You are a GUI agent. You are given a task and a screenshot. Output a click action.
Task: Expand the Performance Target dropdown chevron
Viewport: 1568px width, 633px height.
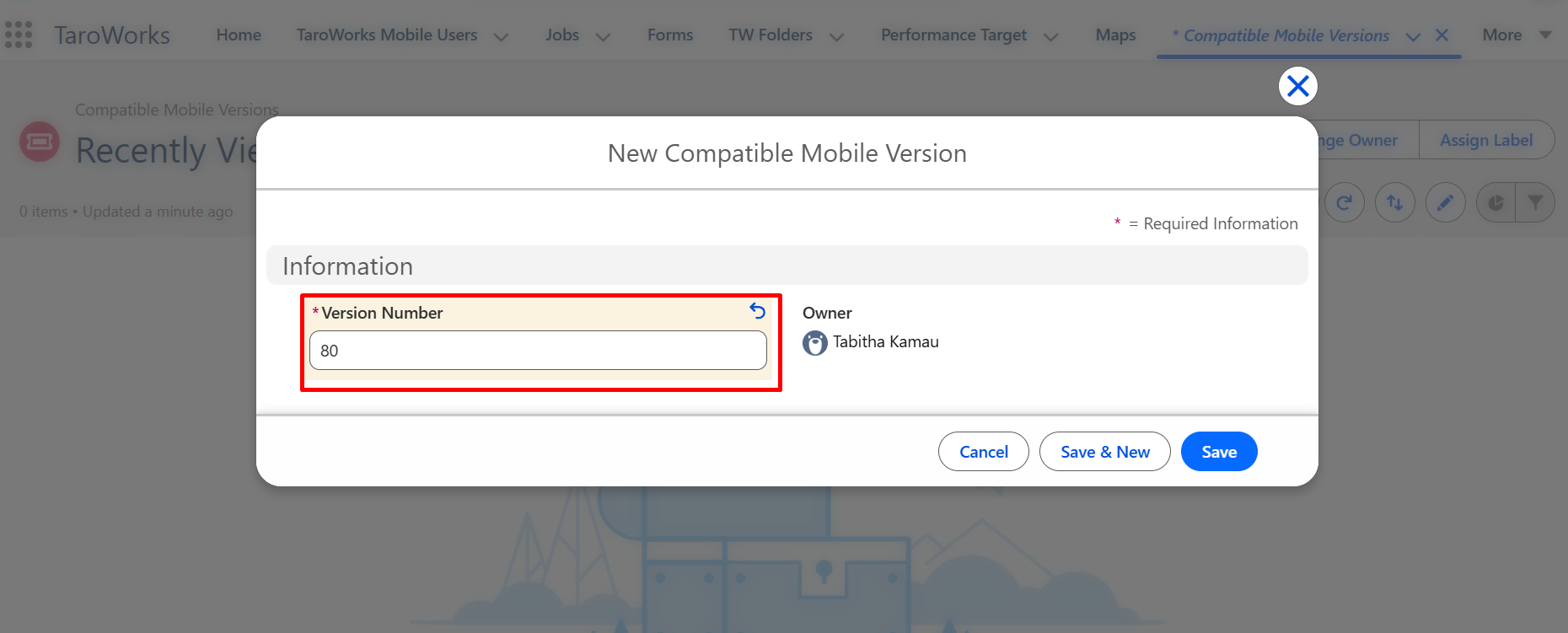point(1050,36)
